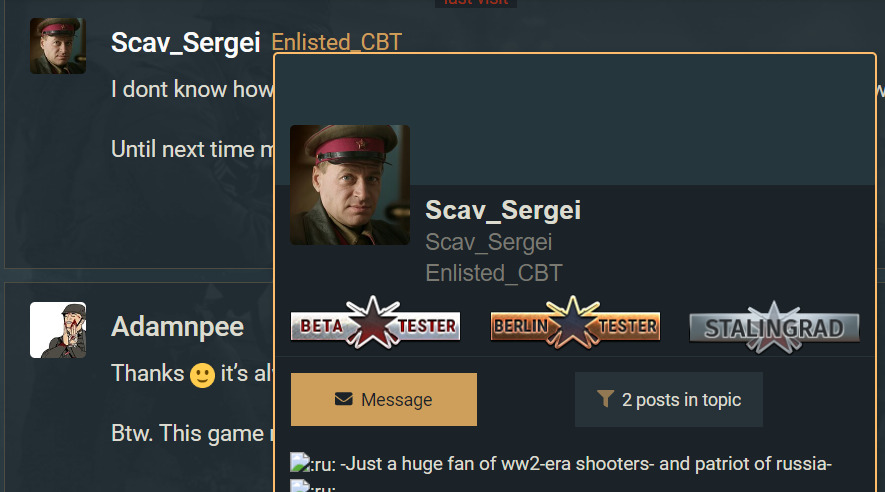Screen dimensions: 885x492
Task: Click the user bio text about ww2-era shooters
Action: click(x=586, y=464)
